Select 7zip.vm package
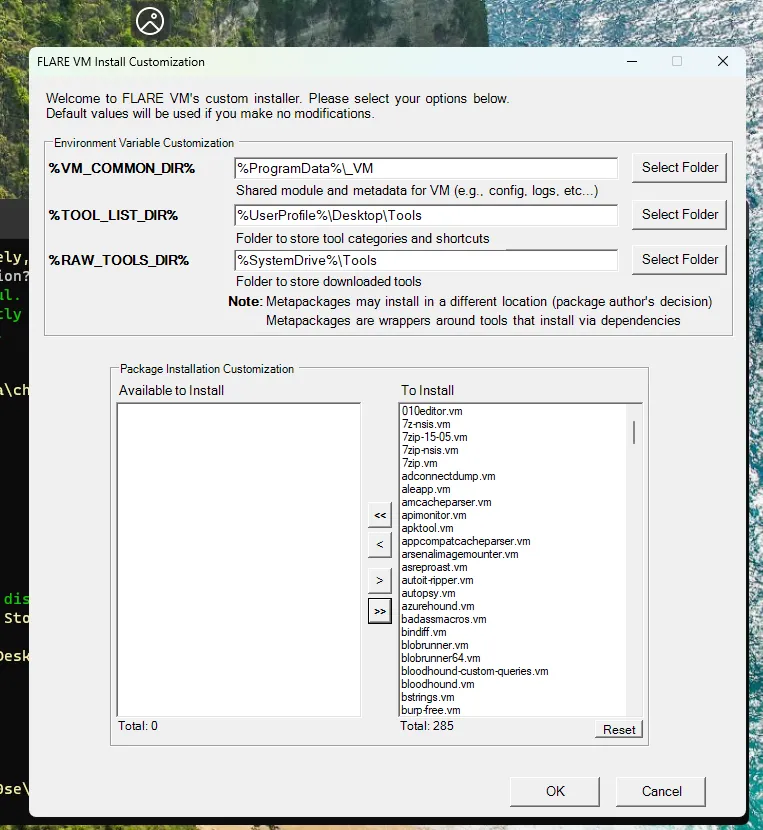Screen dimensions: 763x830 click(x=420, y=463)
